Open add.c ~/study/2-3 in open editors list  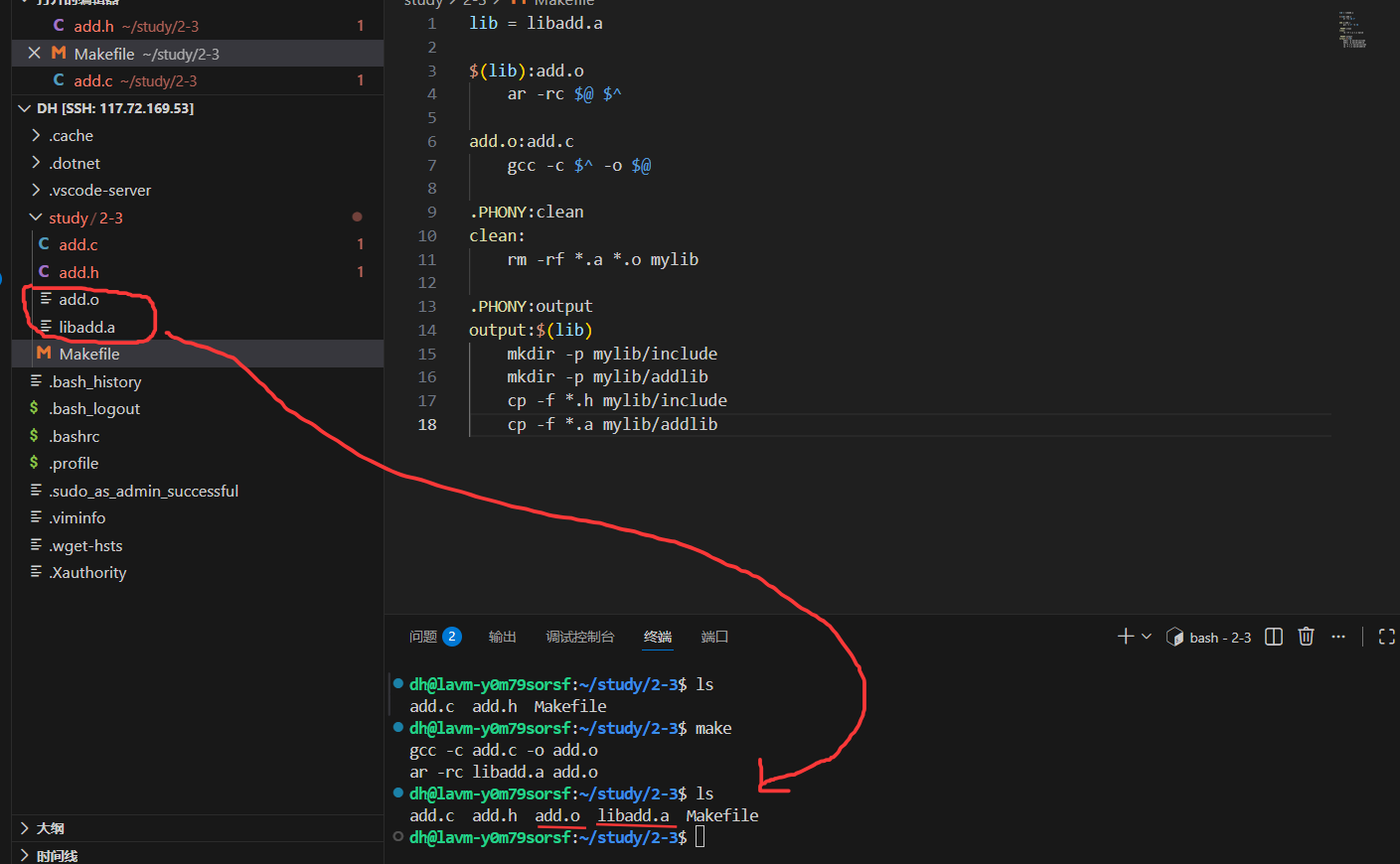[x=198, y=80]
